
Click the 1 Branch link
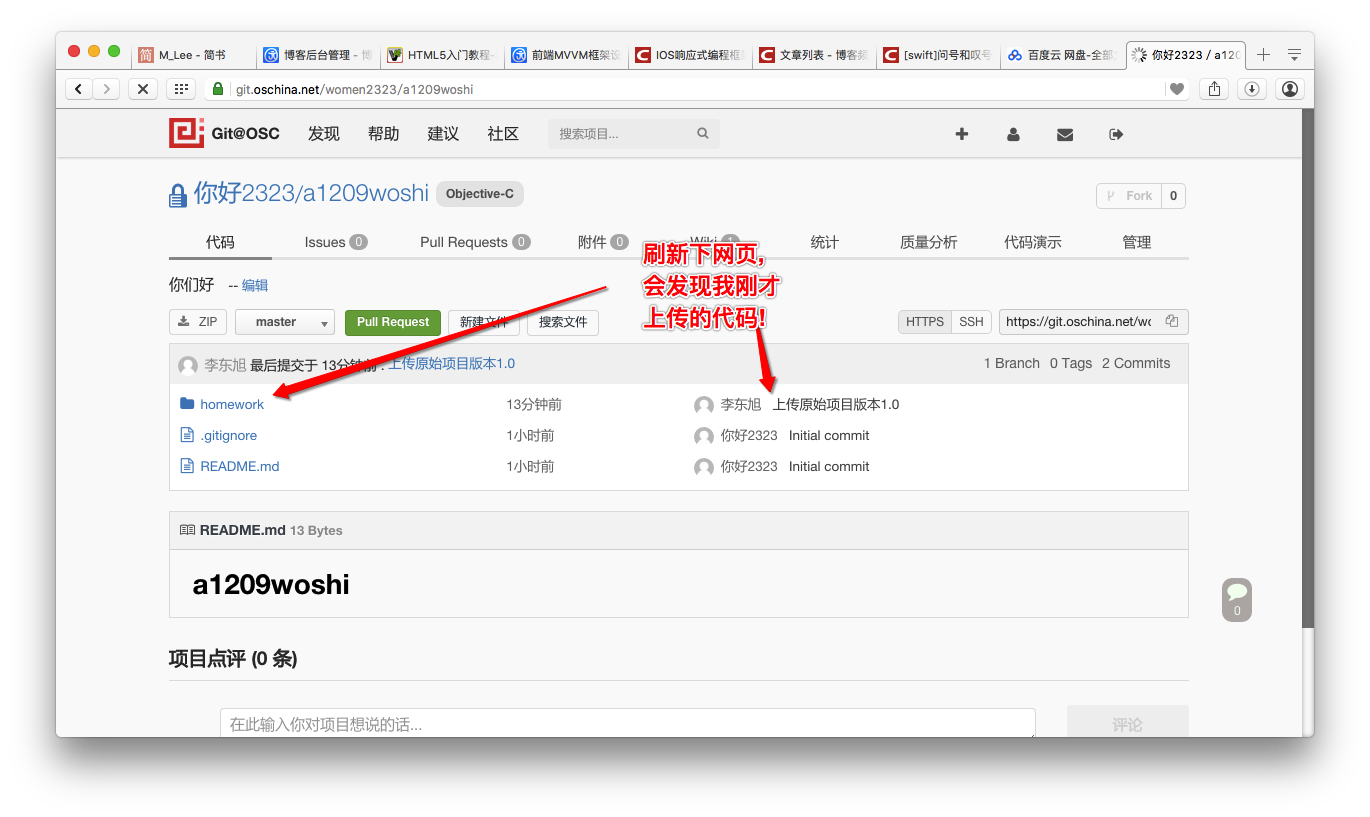1012,364
